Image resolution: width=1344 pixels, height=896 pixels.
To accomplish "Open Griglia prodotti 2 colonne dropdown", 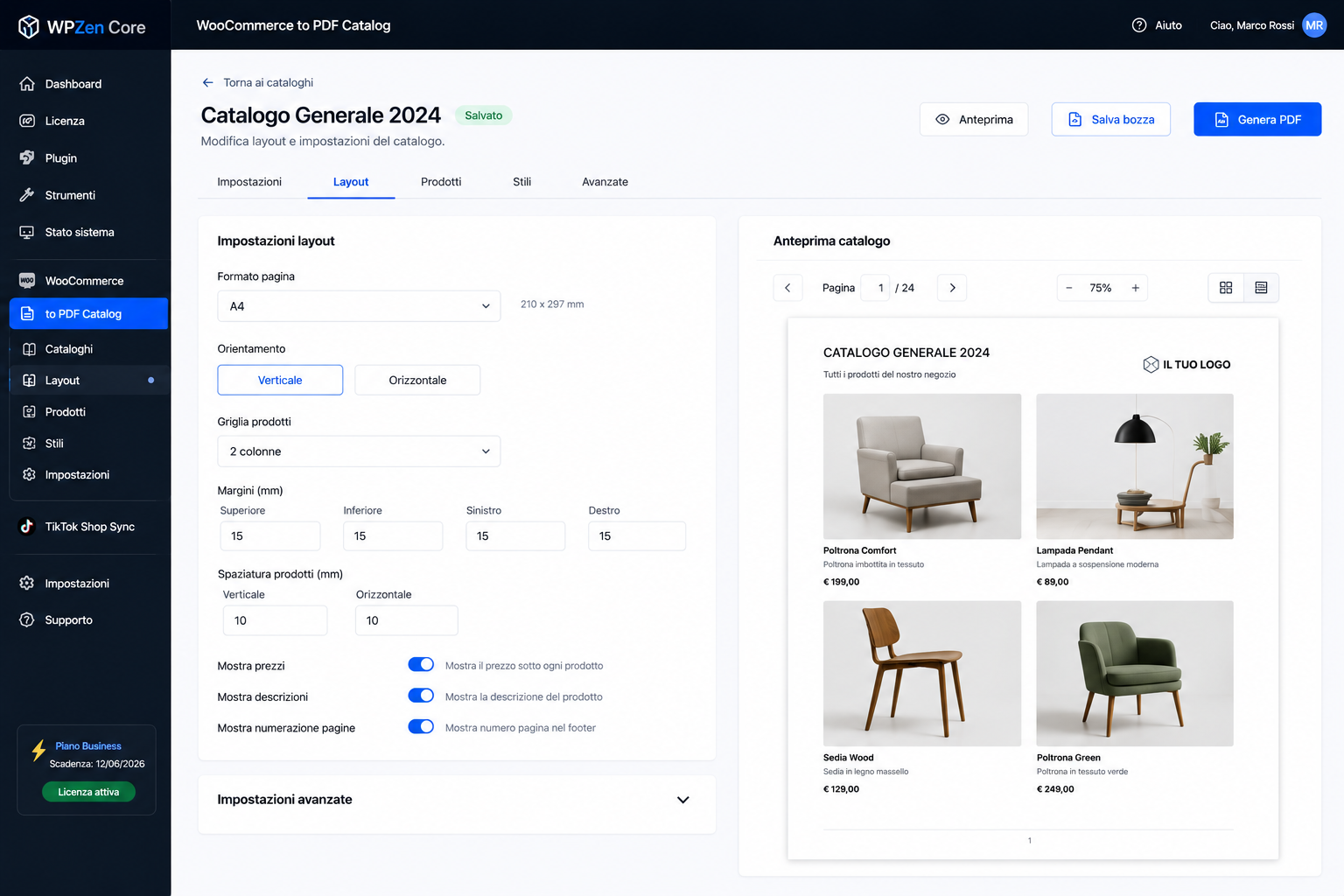I will coord(359,451).
